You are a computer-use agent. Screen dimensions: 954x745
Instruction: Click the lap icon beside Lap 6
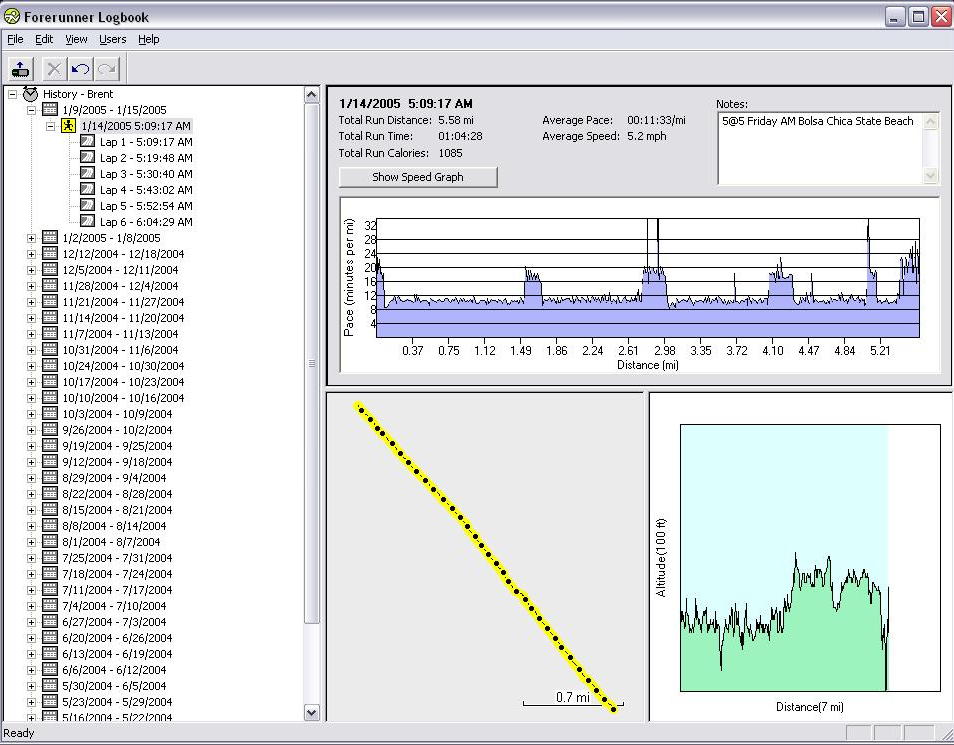point(88,222)
